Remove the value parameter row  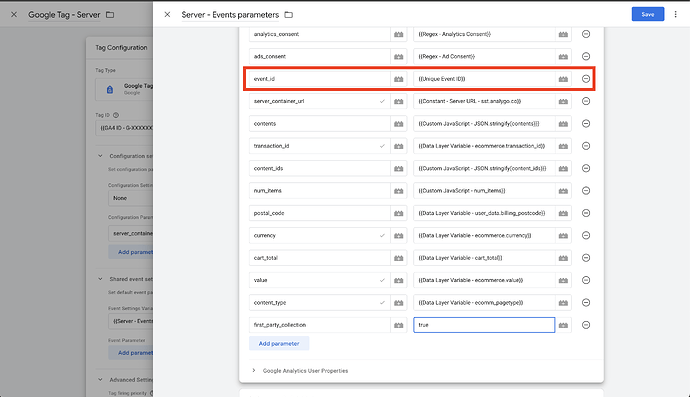pos(586,280)
